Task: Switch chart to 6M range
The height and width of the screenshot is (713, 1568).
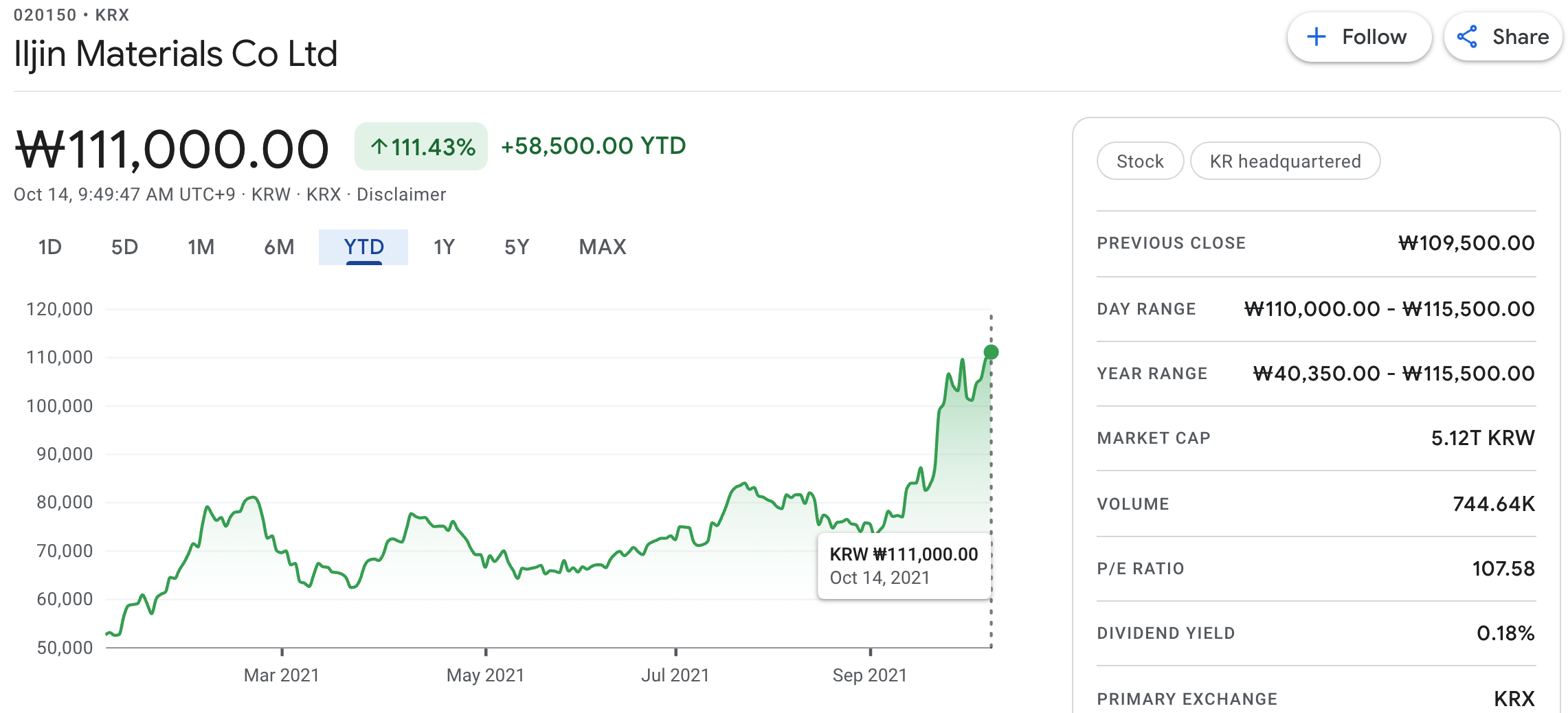Action: pos(279,247)
